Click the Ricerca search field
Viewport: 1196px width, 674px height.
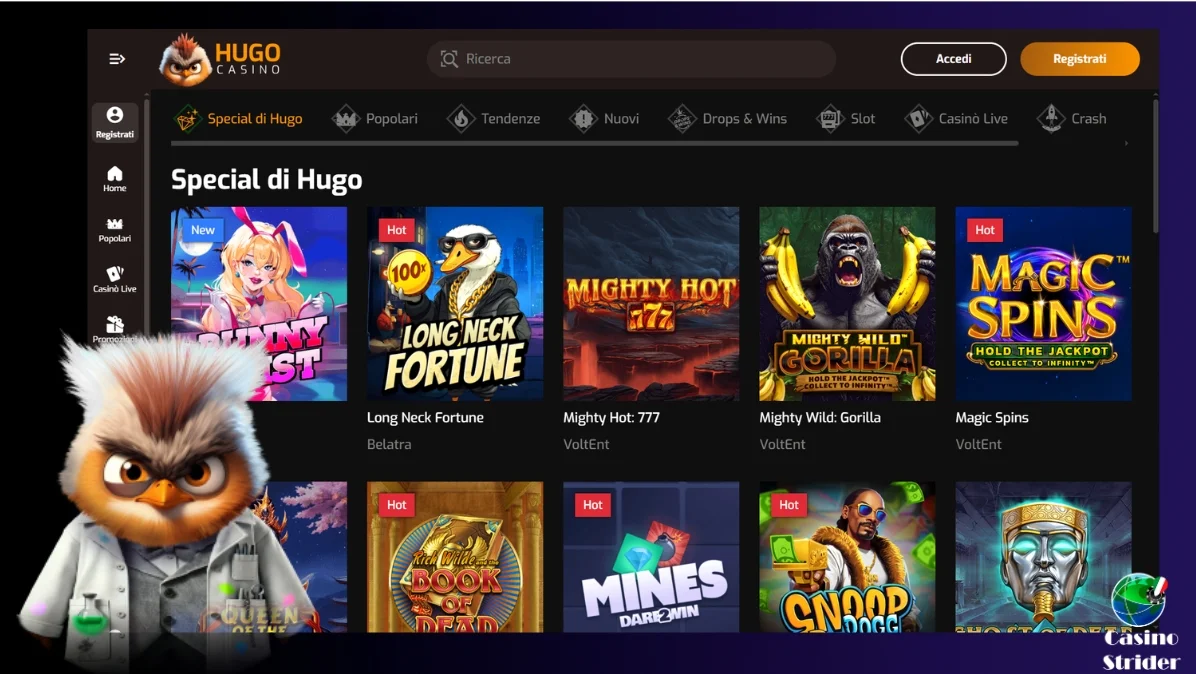630,58
